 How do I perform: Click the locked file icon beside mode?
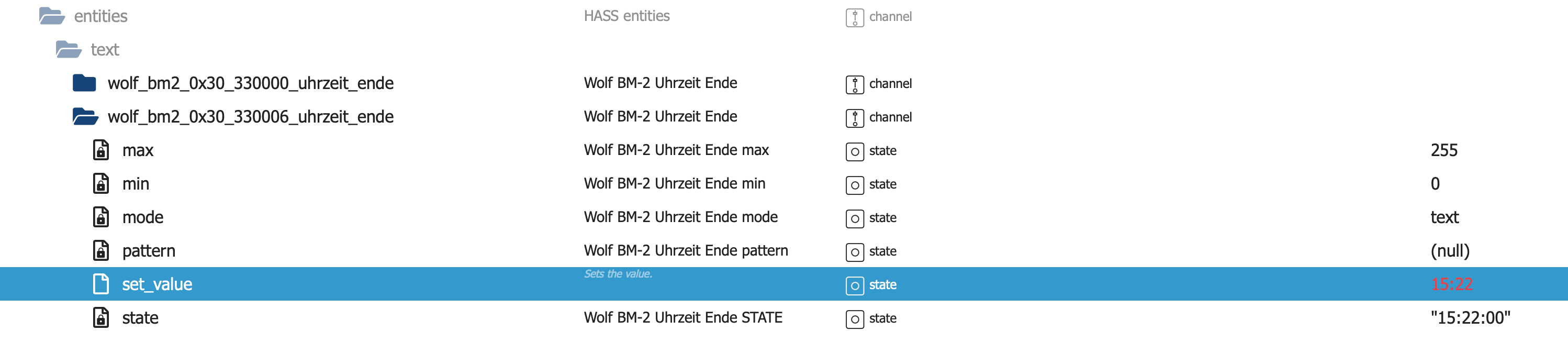pos(100,217)
